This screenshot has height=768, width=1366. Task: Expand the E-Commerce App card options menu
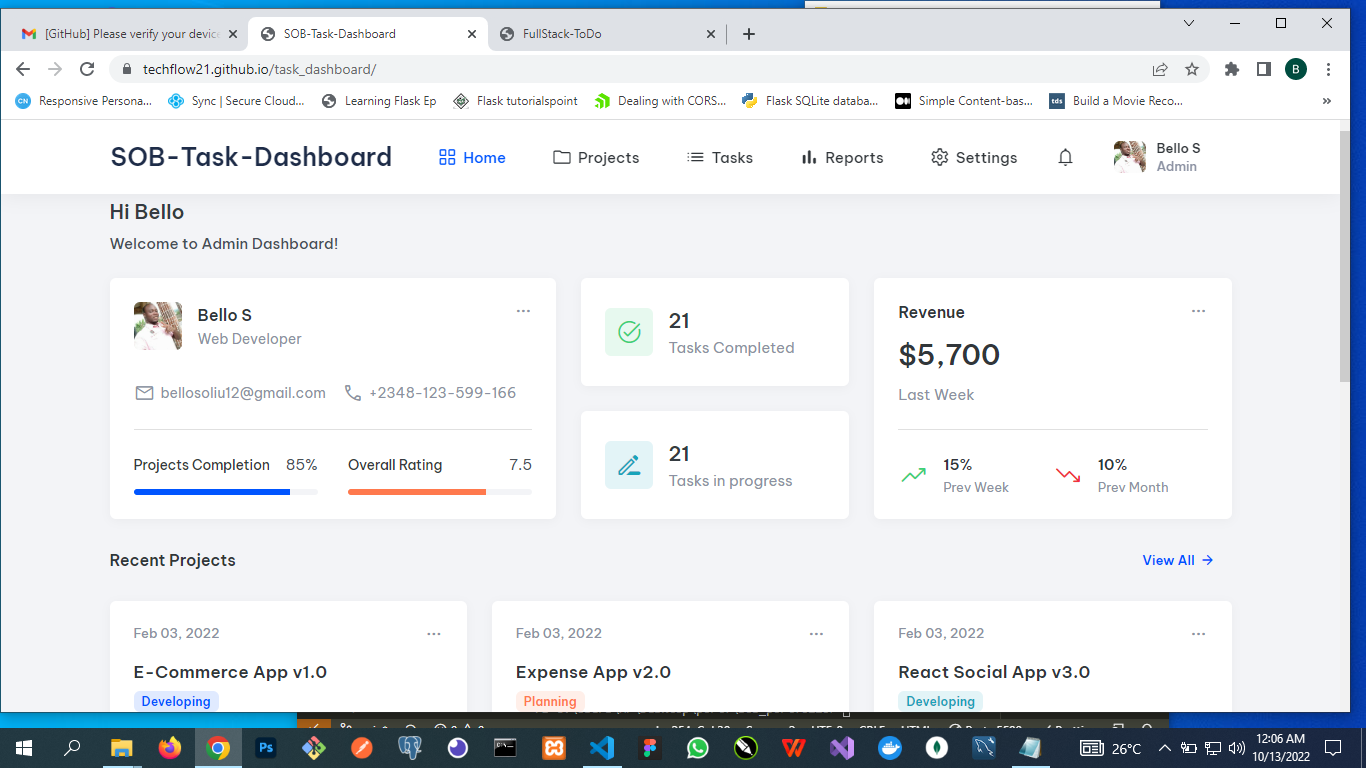coord(433,634)
